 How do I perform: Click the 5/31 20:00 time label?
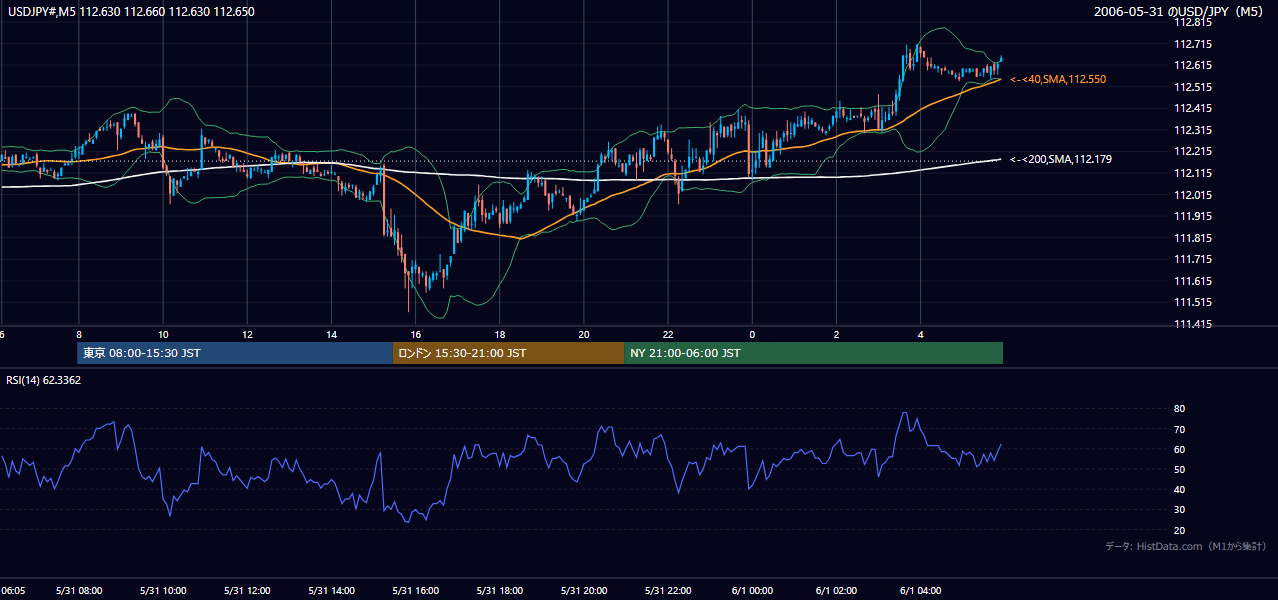(585, 591)
